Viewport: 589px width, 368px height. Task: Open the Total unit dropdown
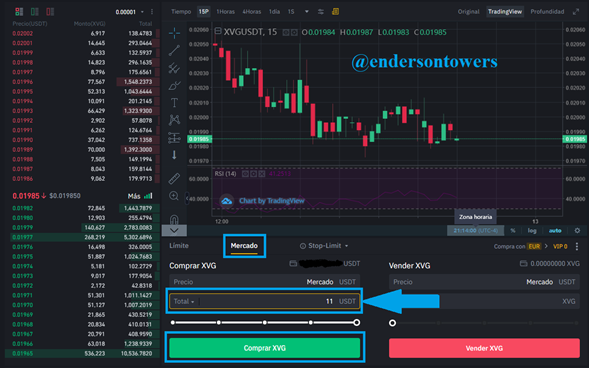184,301
